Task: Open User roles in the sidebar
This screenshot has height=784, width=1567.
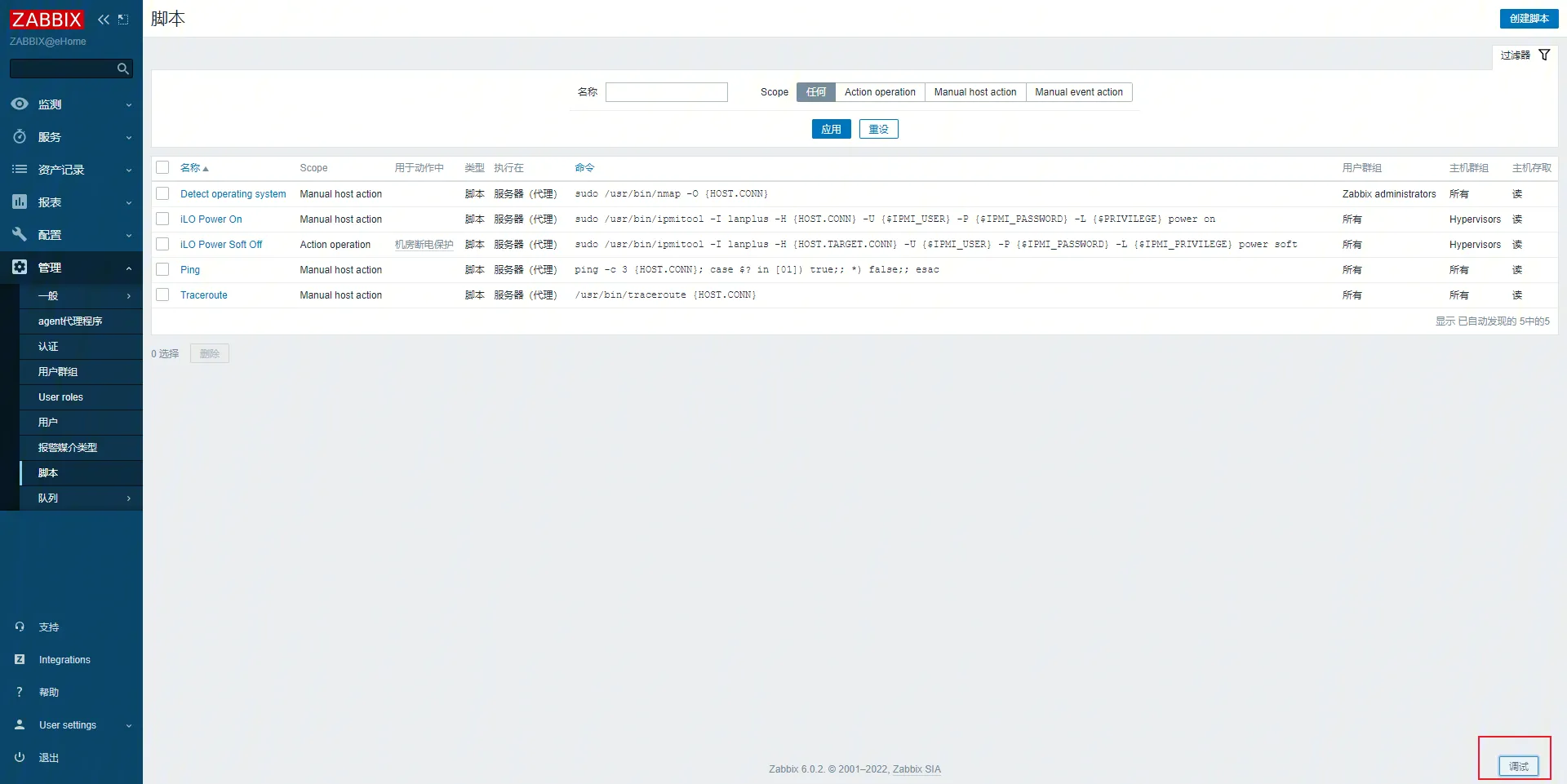Action: [60, 397]
